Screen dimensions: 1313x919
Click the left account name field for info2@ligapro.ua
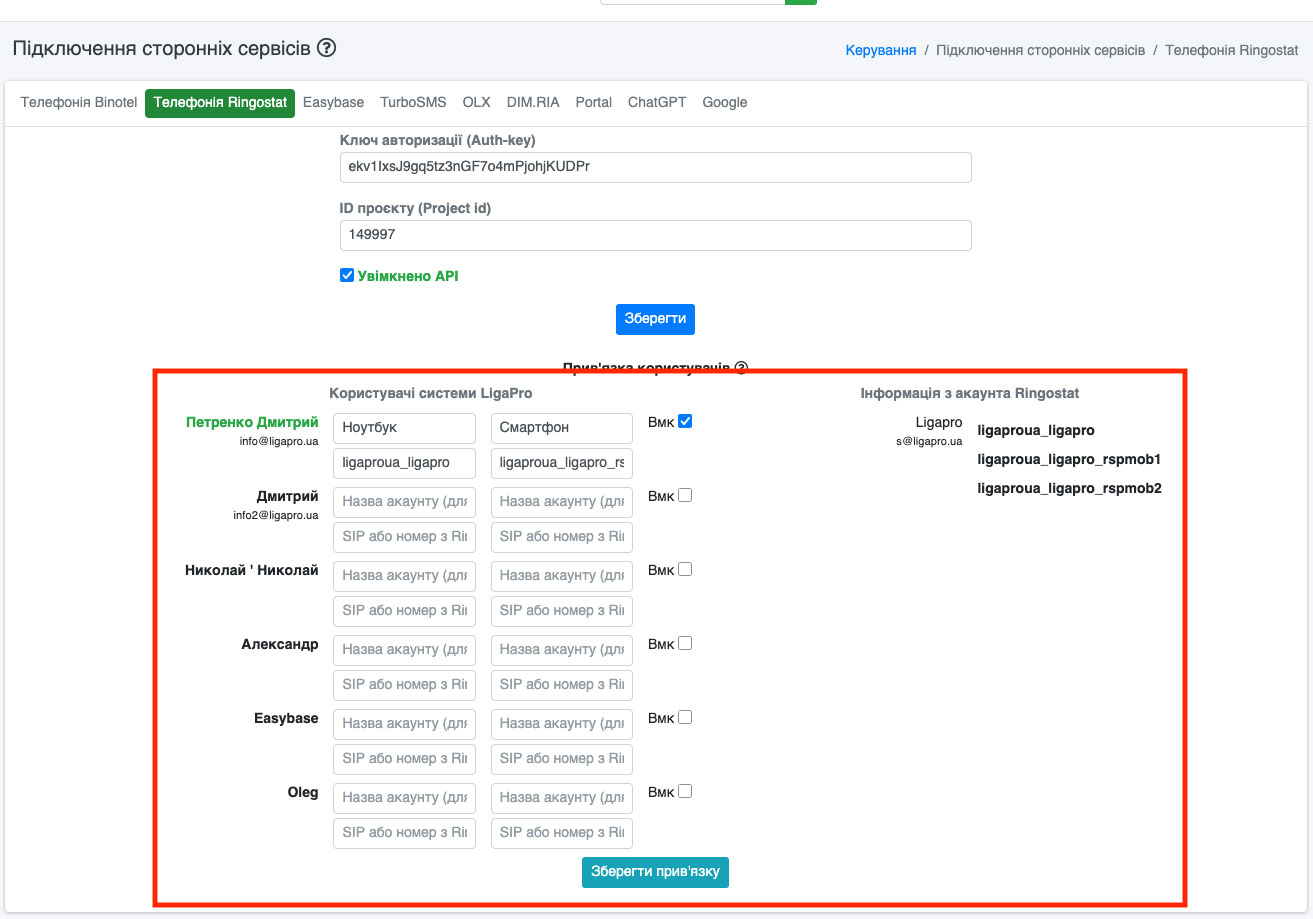tap(404, 502)
